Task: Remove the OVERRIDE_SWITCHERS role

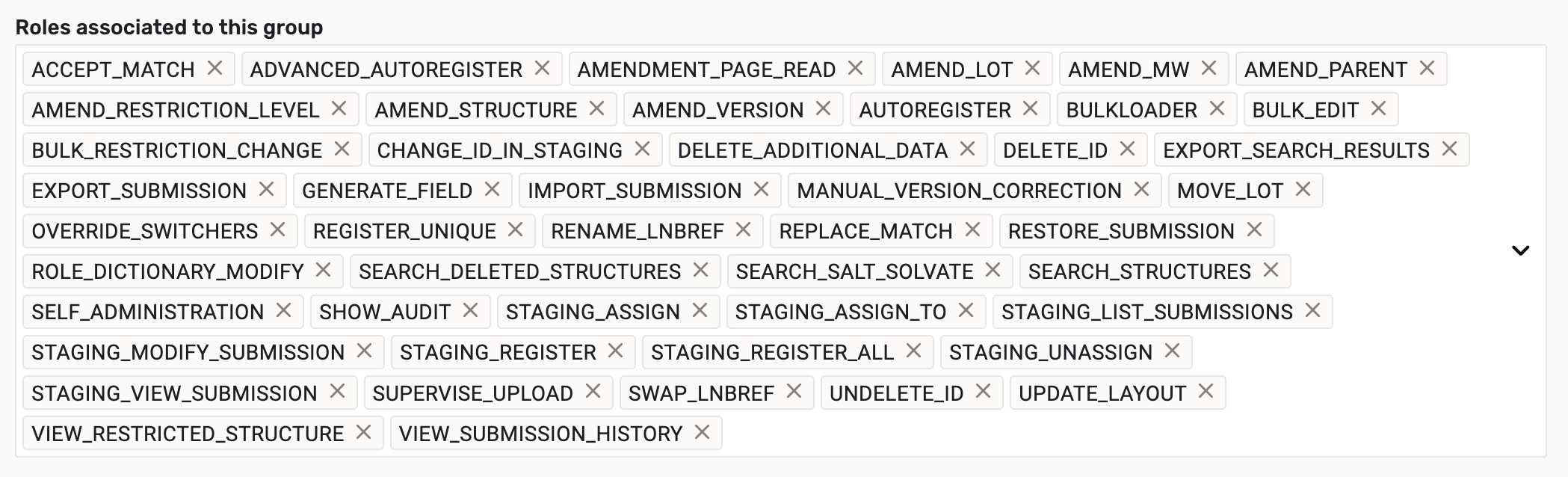Action: click(x=277, y=230)
